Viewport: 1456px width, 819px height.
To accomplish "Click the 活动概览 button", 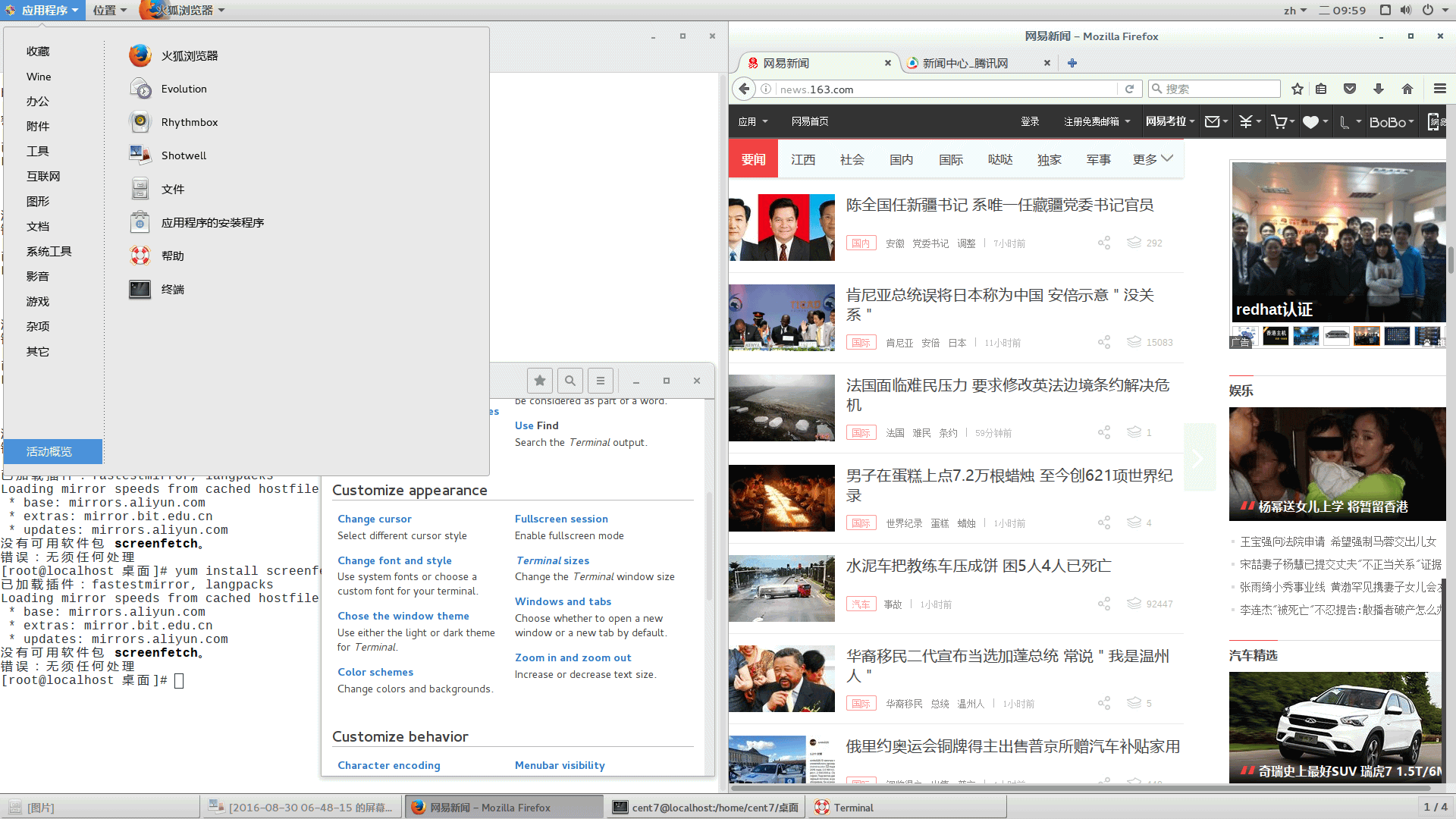I will click(53, 451).
